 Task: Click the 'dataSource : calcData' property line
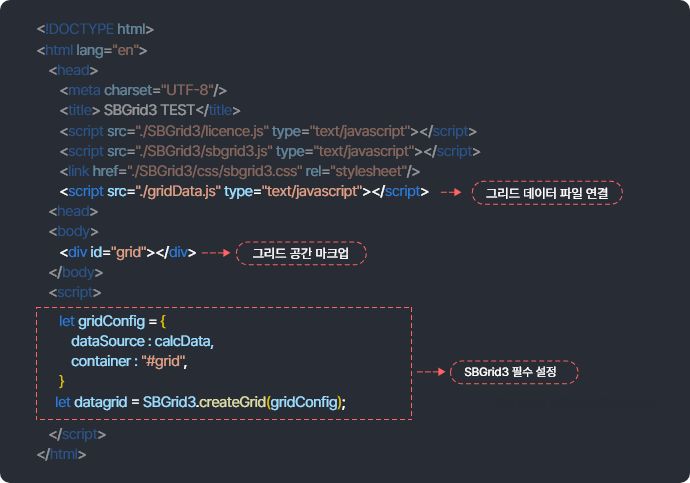(142, 342)
